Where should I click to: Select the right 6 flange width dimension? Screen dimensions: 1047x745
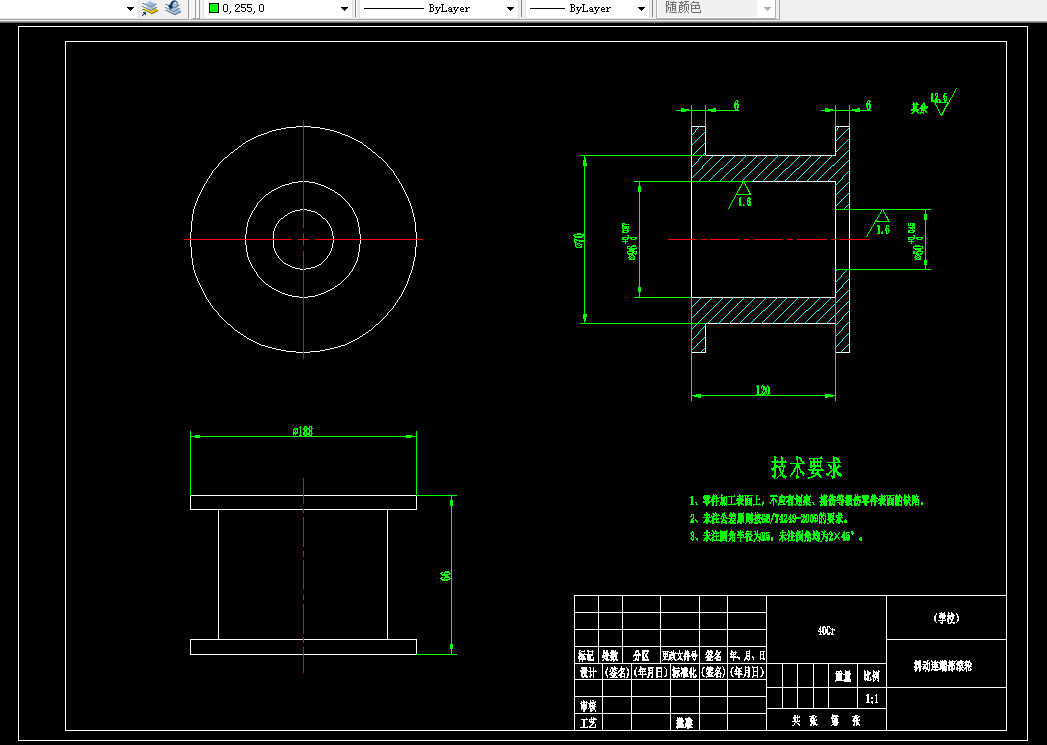pyautogui.click(x=868, y=105)
